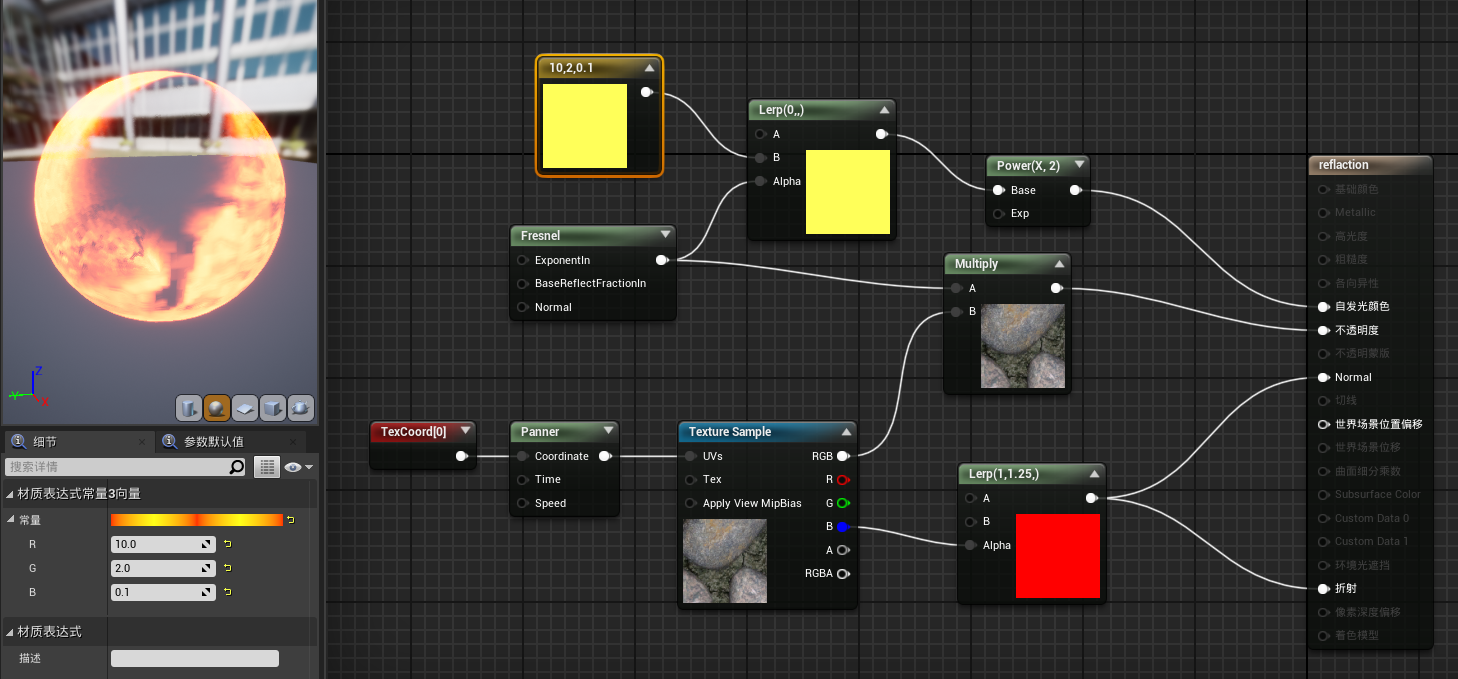Switch preview to plane mesh
The image size is (1458, 679).
tap(245, 408)
